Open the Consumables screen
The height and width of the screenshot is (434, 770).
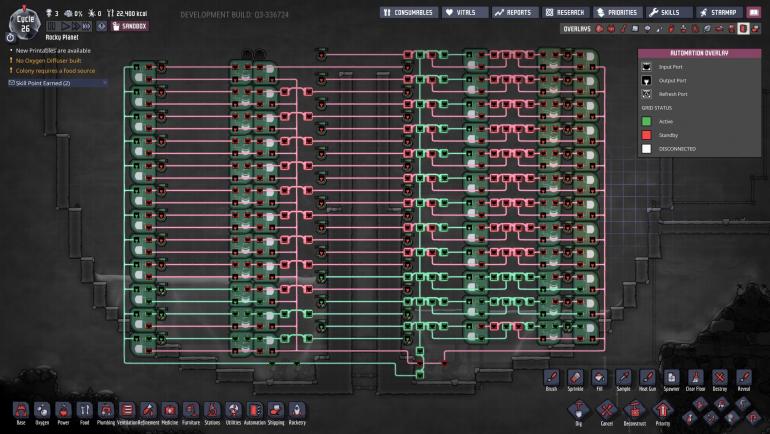tap(409, 12)
